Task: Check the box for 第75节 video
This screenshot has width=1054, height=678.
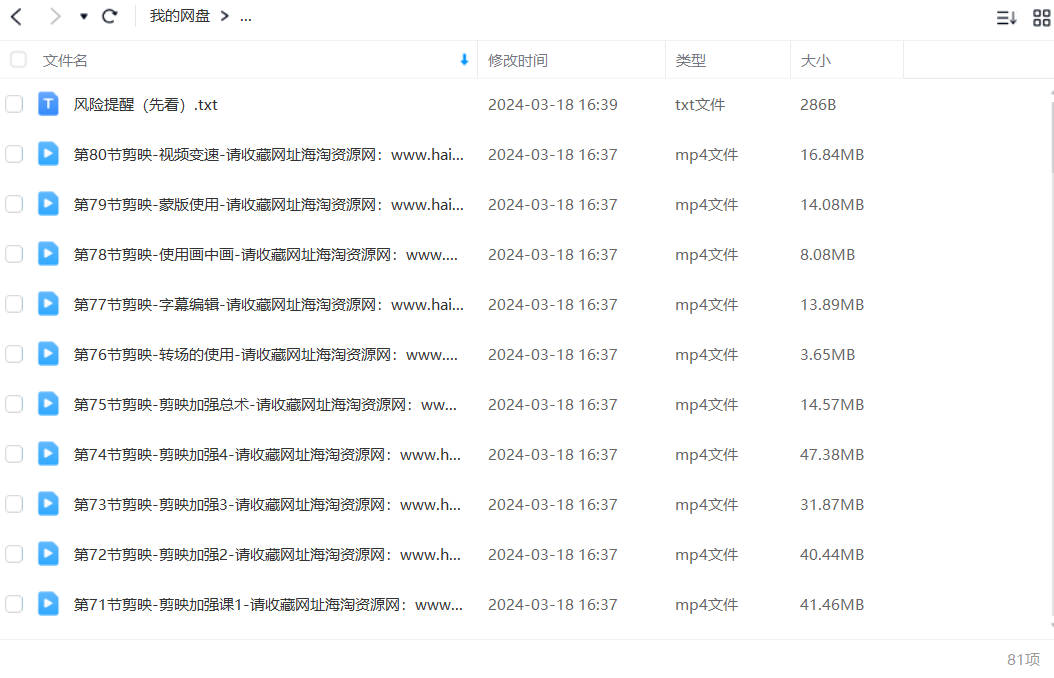Action: pos(14,404)
